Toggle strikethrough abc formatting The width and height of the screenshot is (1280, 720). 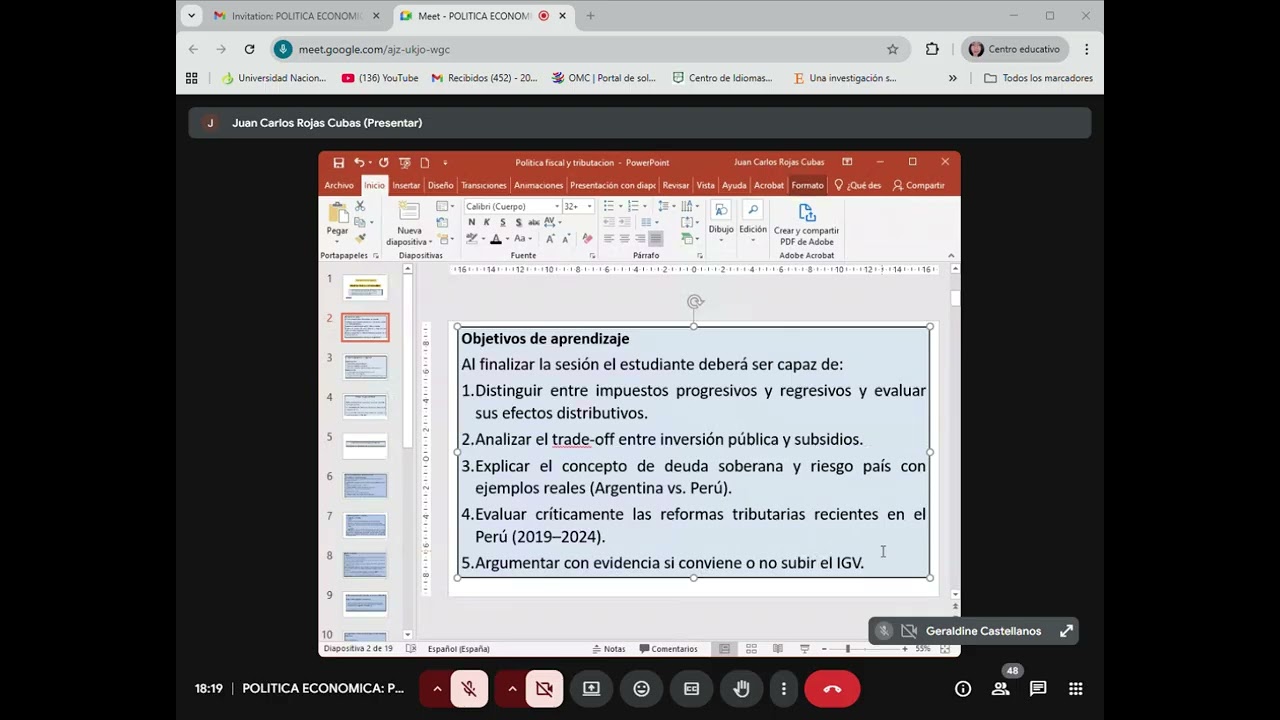tap(534, 222)
